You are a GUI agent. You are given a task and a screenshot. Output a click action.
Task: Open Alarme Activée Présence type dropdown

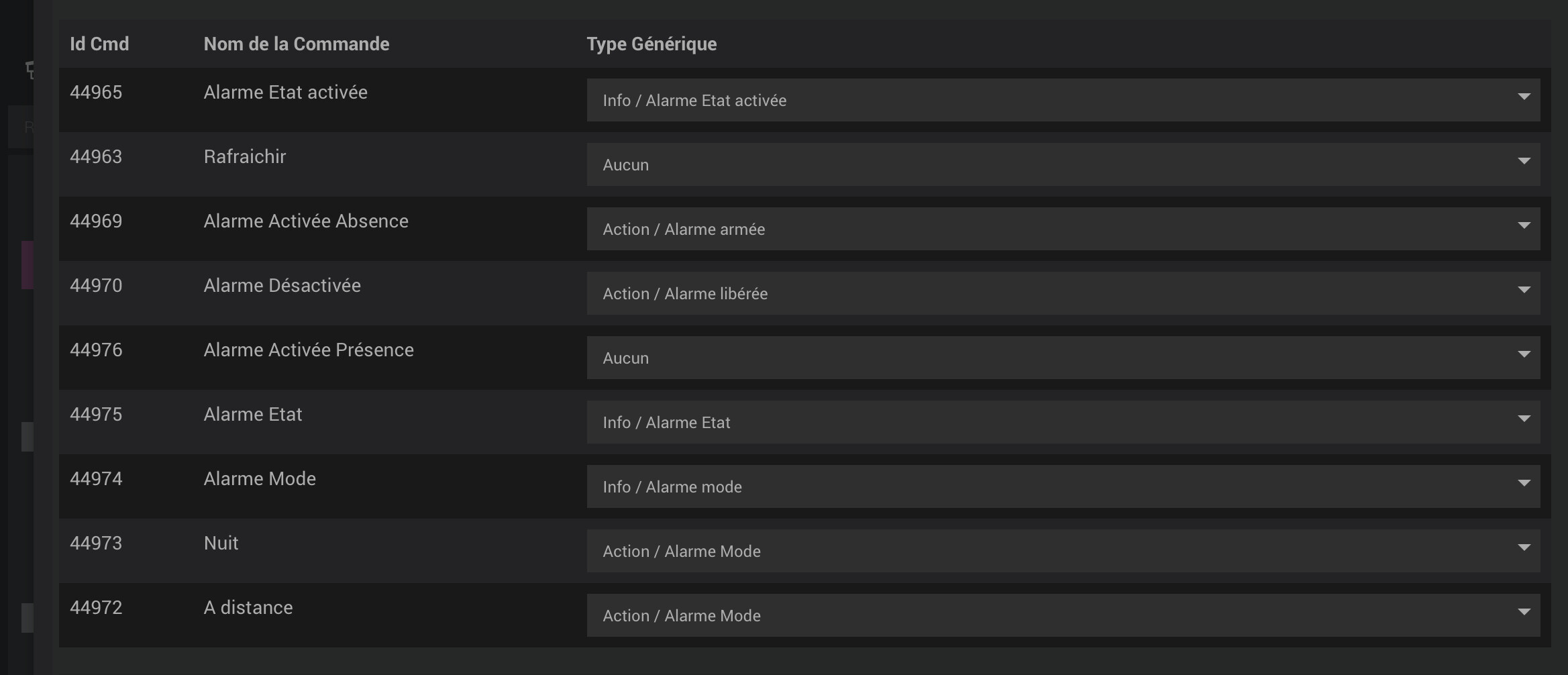pos(1063,358)
